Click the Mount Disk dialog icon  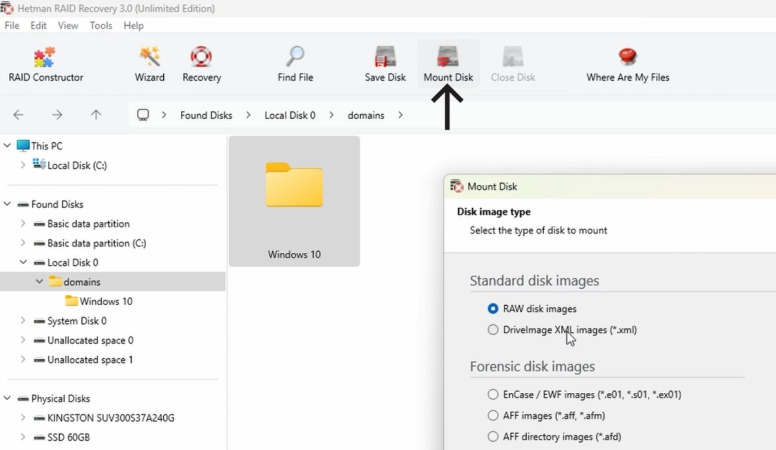coord(456,186)
